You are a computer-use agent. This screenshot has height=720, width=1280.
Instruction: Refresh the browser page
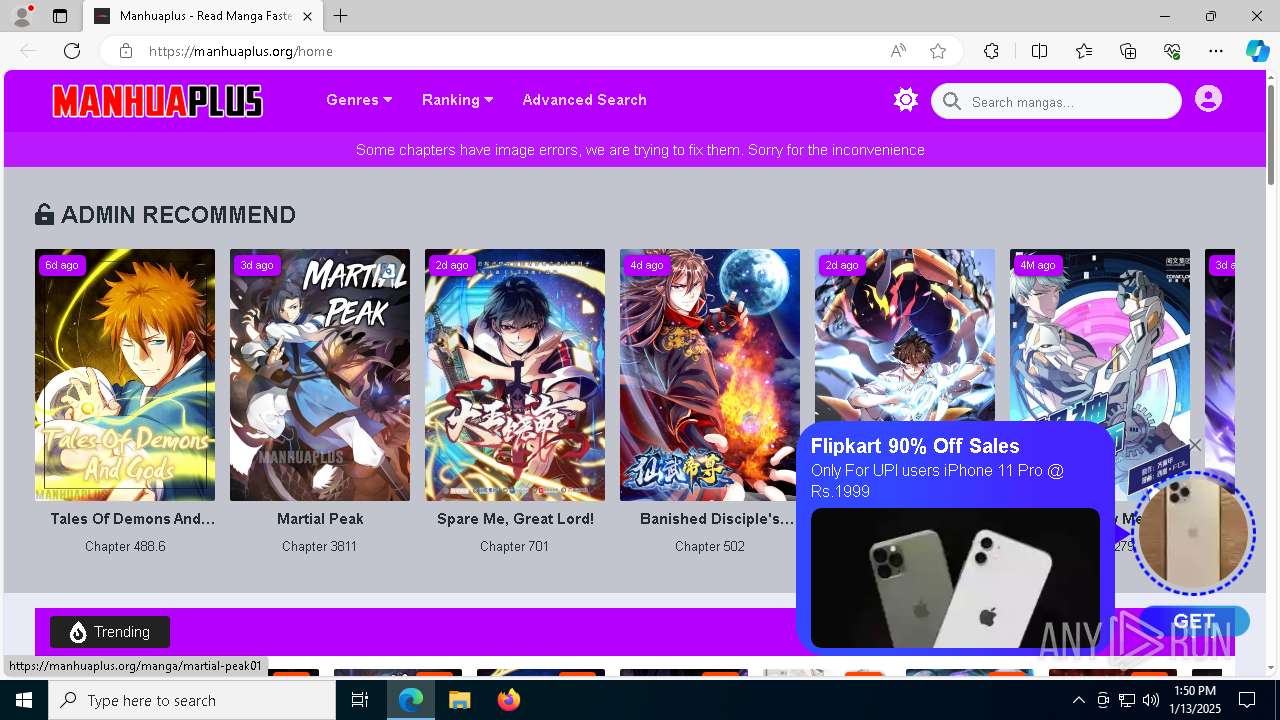pyautogui.click(x=72, y=51)
